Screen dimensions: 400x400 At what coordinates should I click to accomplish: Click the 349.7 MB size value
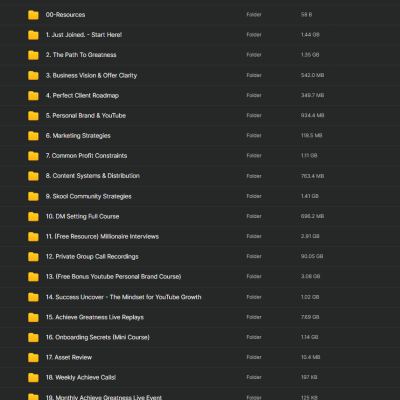coord(312,95)
